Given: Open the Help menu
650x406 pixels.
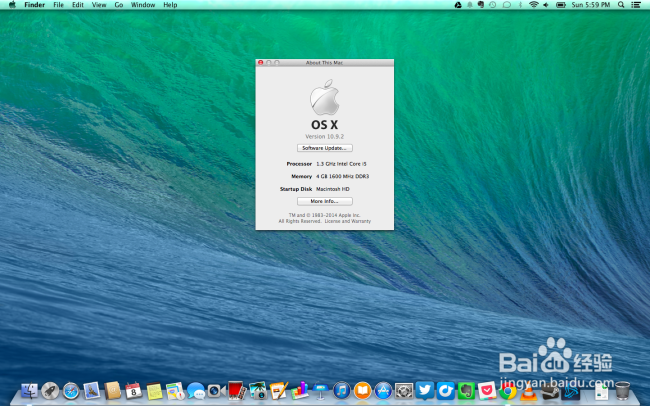Looking at the screenshot, I should point(170,5).
